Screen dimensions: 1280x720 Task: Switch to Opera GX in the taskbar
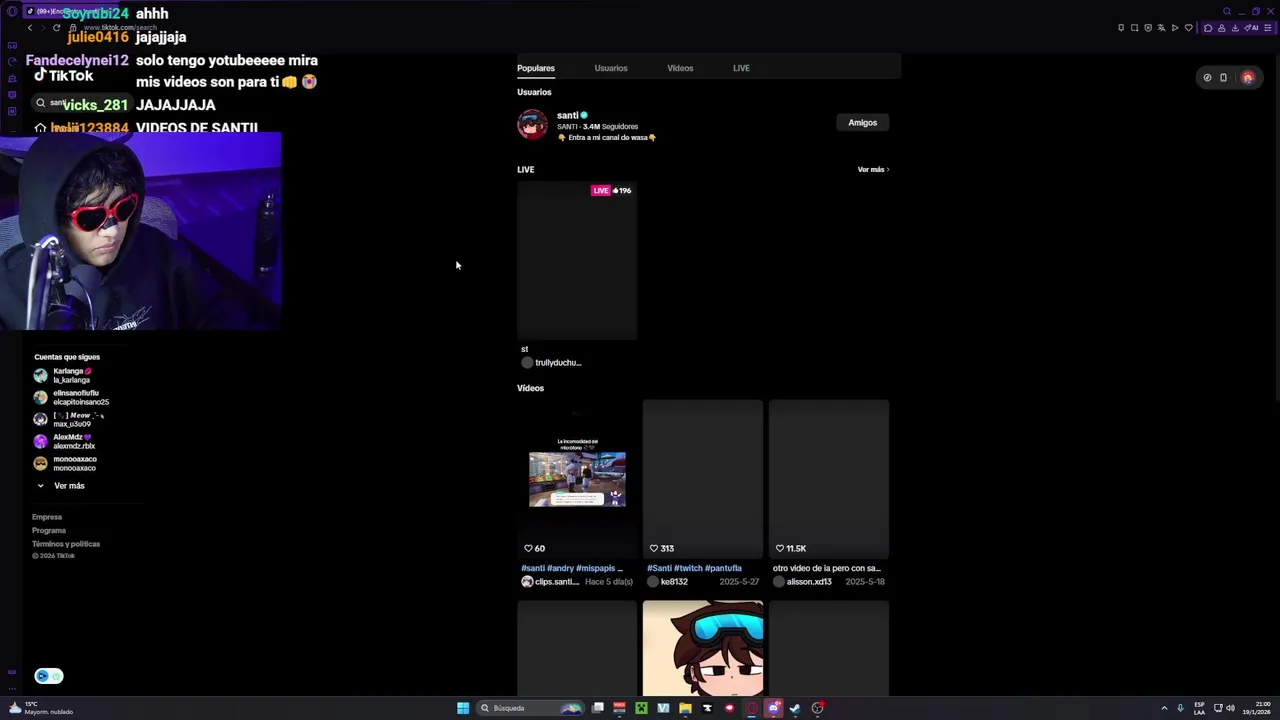(x=751, y=708)
